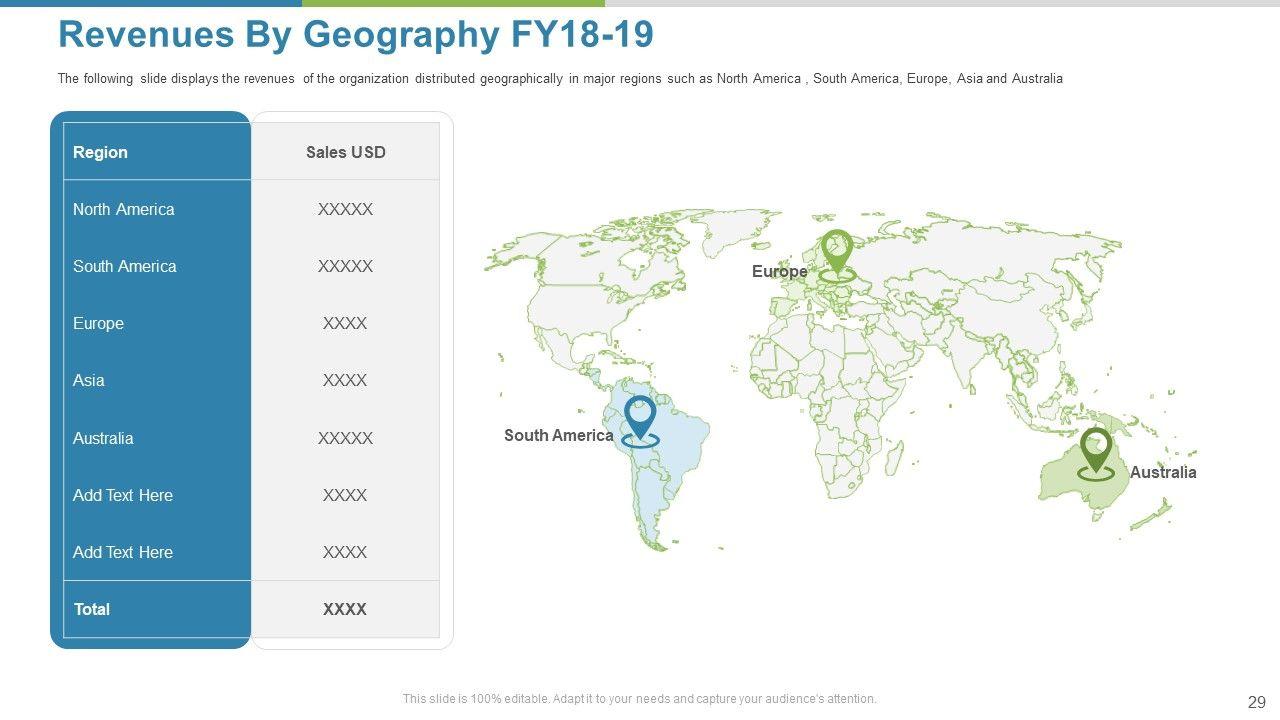Click the Europe label on the map
Image resolution: width=1280 pixels, height=720 pixels.
(779, 272)
